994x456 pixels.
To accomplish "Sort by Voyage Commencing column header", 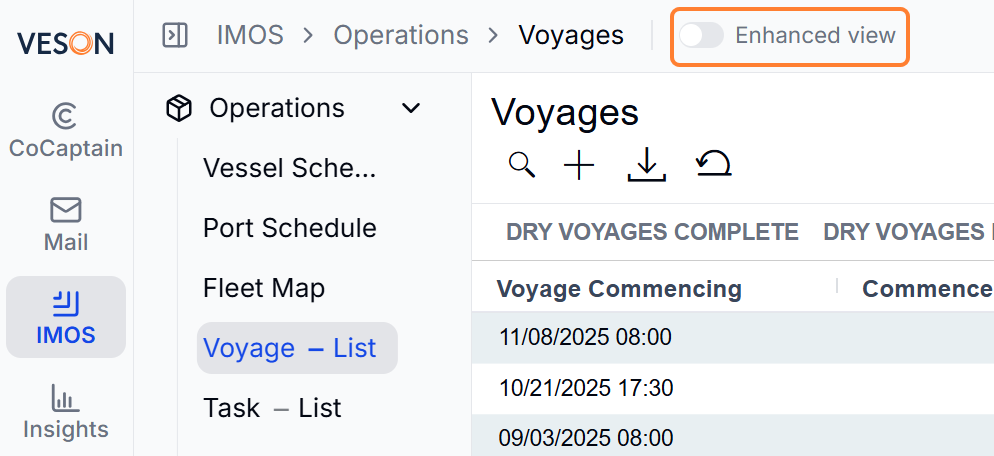I will [619, 289].
